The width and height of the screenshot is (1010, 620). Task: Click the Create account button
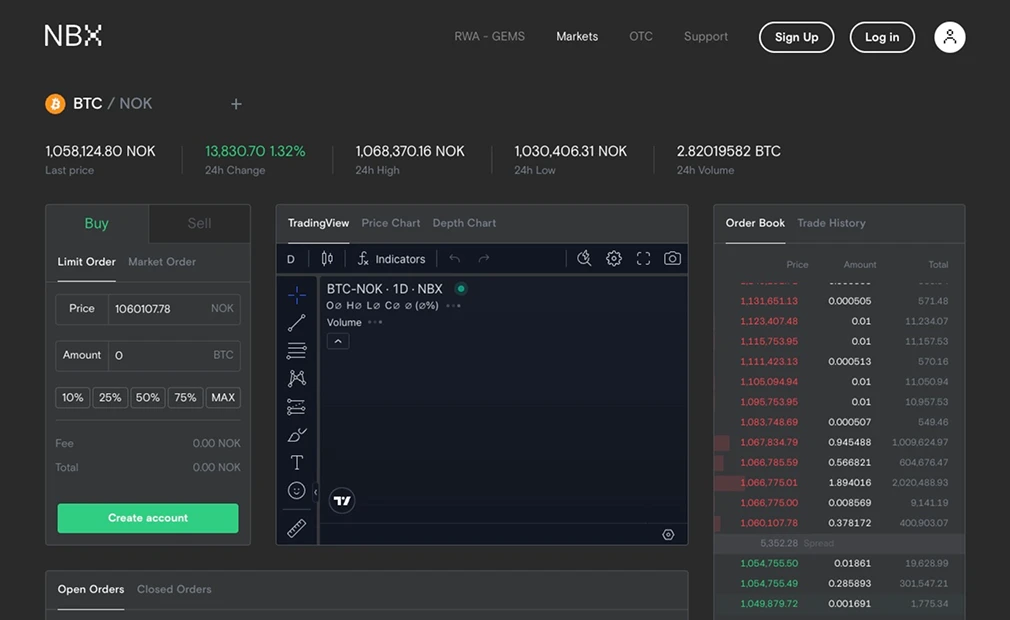(148, 518)
